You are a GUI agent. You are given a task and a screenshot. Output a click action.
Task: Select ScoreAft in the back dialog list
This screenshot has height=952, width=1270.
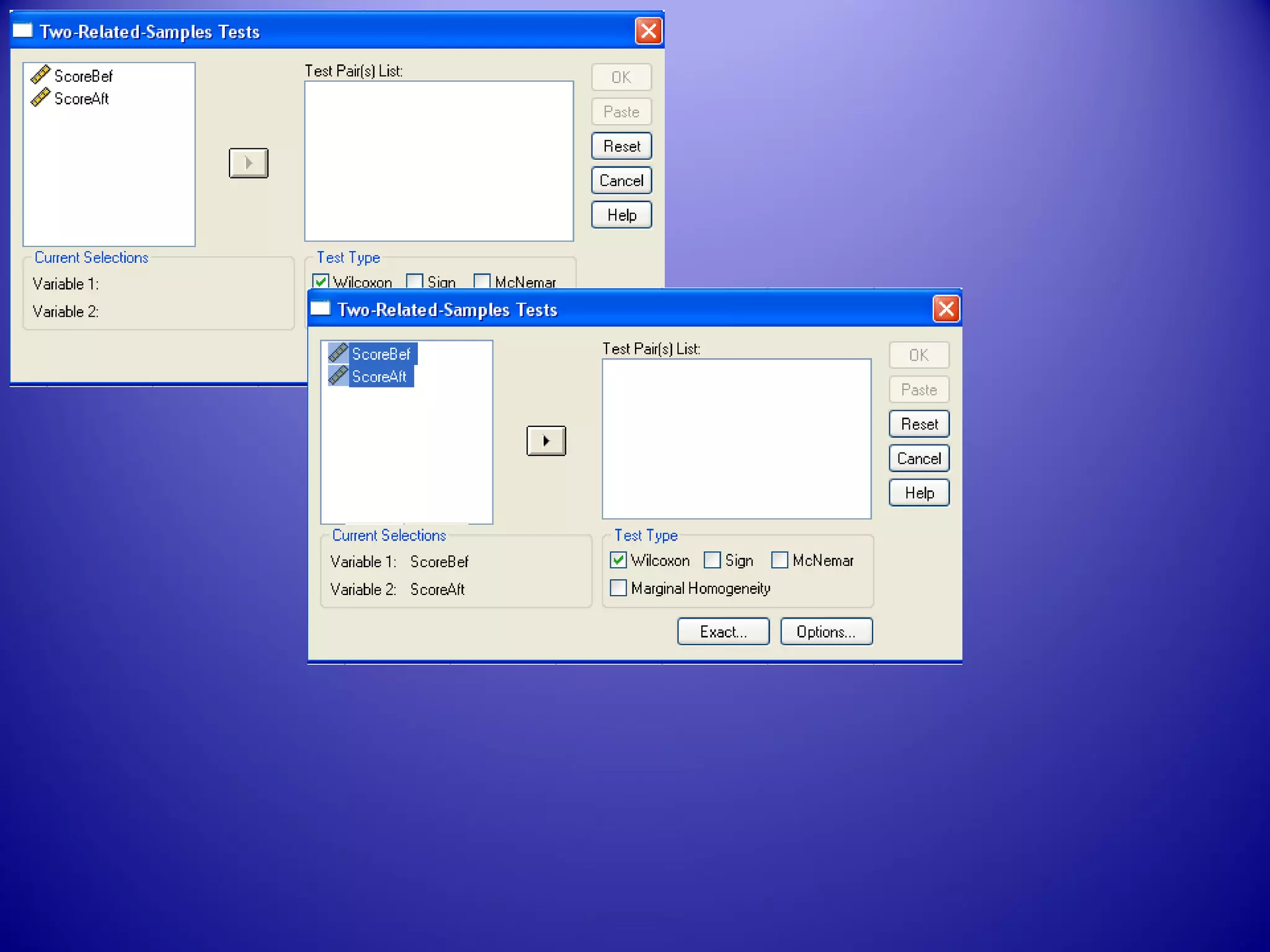coord(81,99)
